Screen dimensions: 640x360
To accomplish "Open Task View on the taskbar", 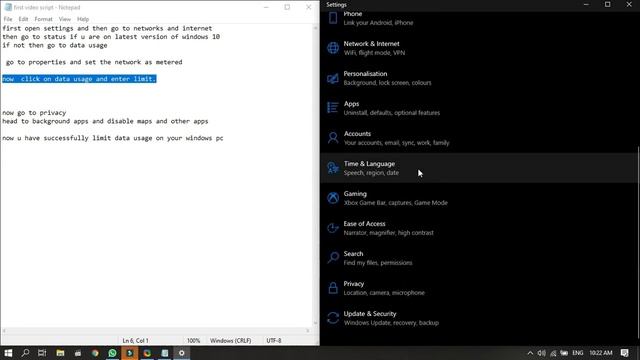I will point(42,353).
